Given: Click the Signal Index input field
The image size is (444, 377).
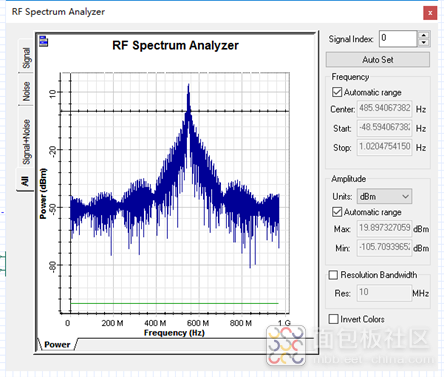Looking at the screenshot, I should (x=398, y=38).
